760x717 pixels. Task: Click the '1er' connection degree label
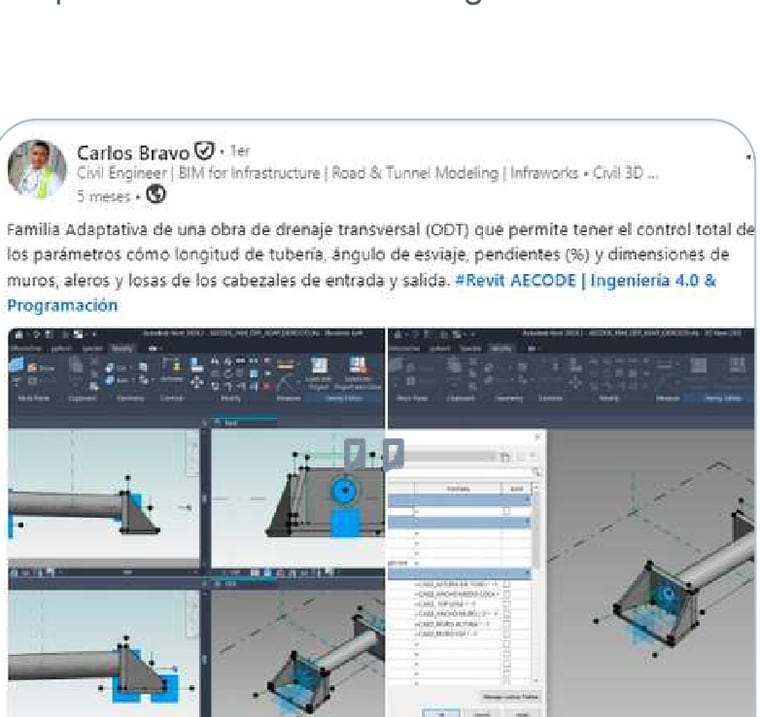[240, 151]
